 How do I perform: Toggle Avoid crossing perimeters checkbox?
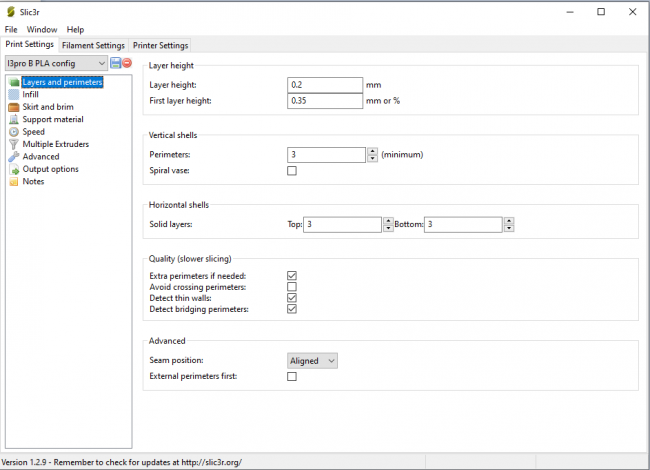pyautogui.click(x=292, y=287)
